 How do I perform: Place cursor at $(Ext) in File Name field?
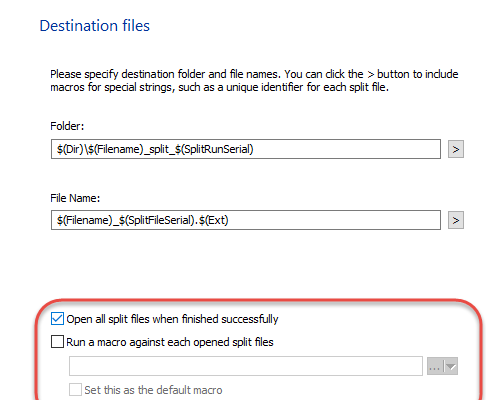214,220
